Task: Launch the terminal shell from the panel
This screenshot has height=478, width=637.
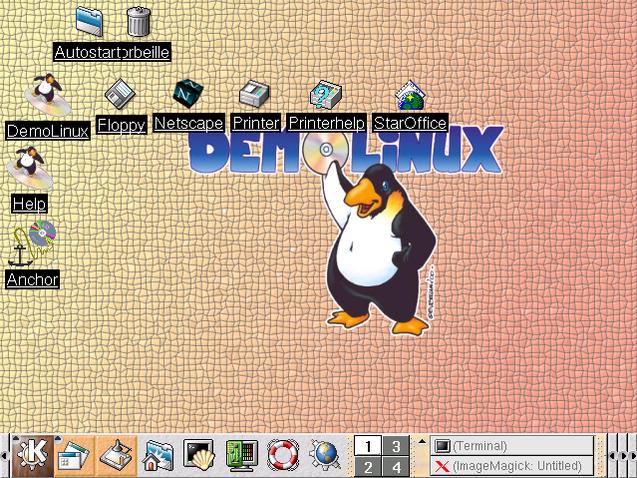Action: pos(198,455)
